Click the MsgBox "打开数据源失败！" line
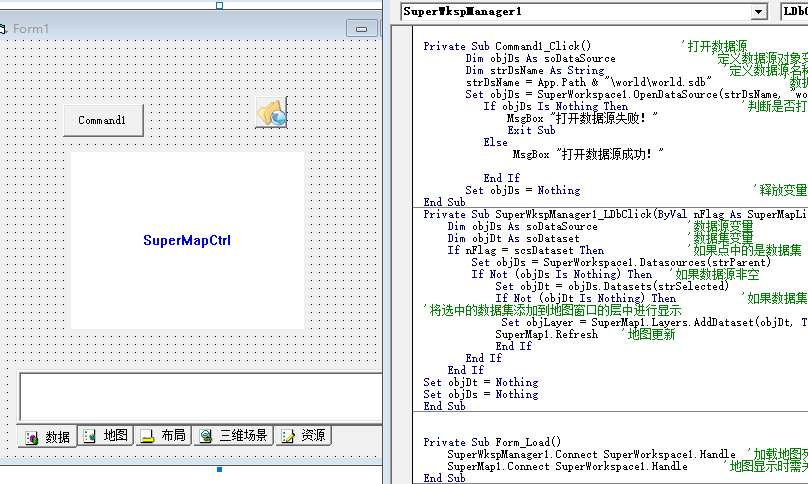The width and height of the screenshot is (808, 484). pos(582,119)
